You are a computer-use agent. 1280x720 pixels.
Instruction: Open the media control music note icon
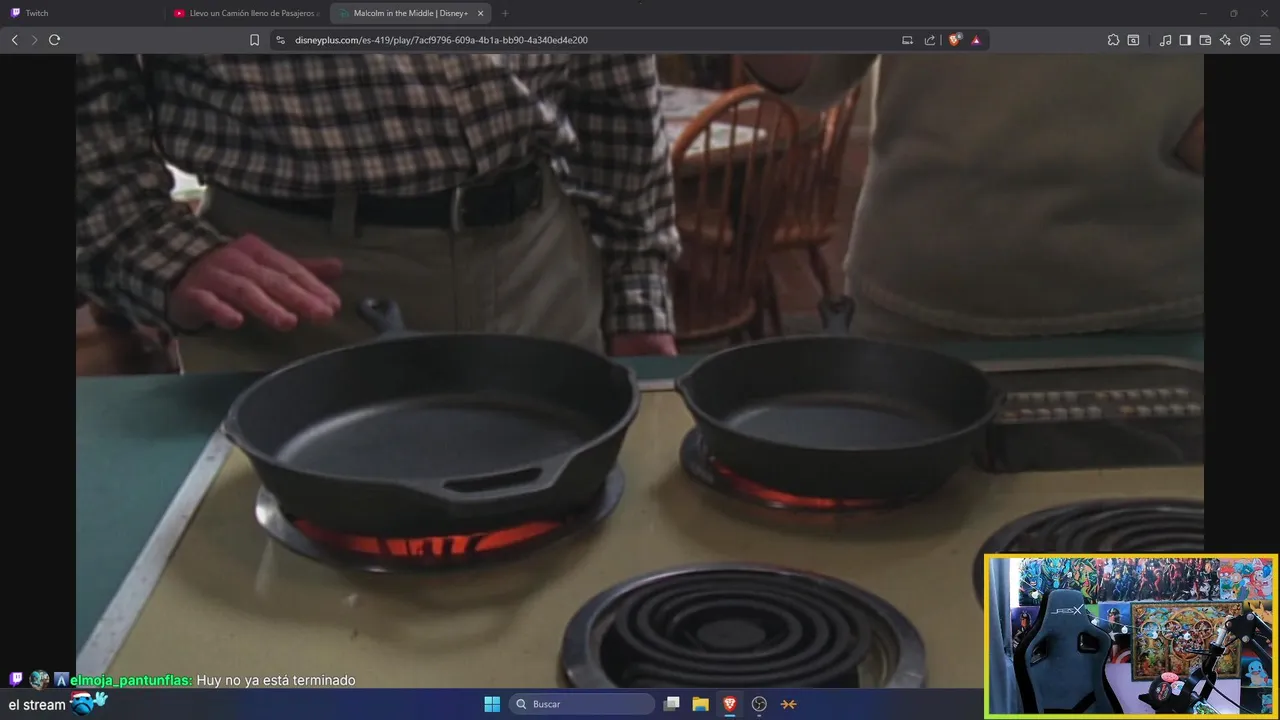[x=1165, y=40]
